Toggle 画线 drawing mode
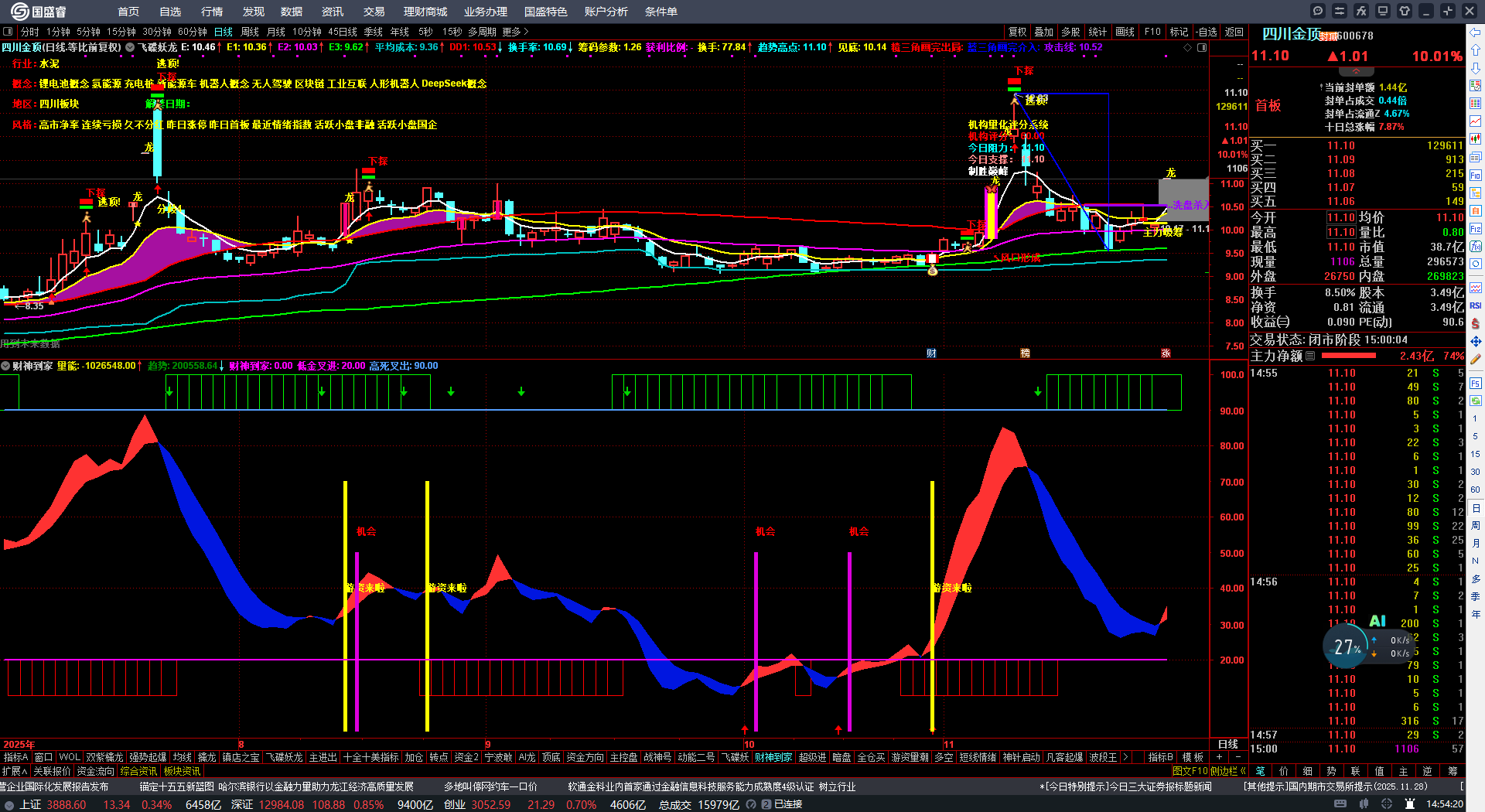This screenshot has width=1485, height=812. pyautogui.click(x=1125, y=32)
